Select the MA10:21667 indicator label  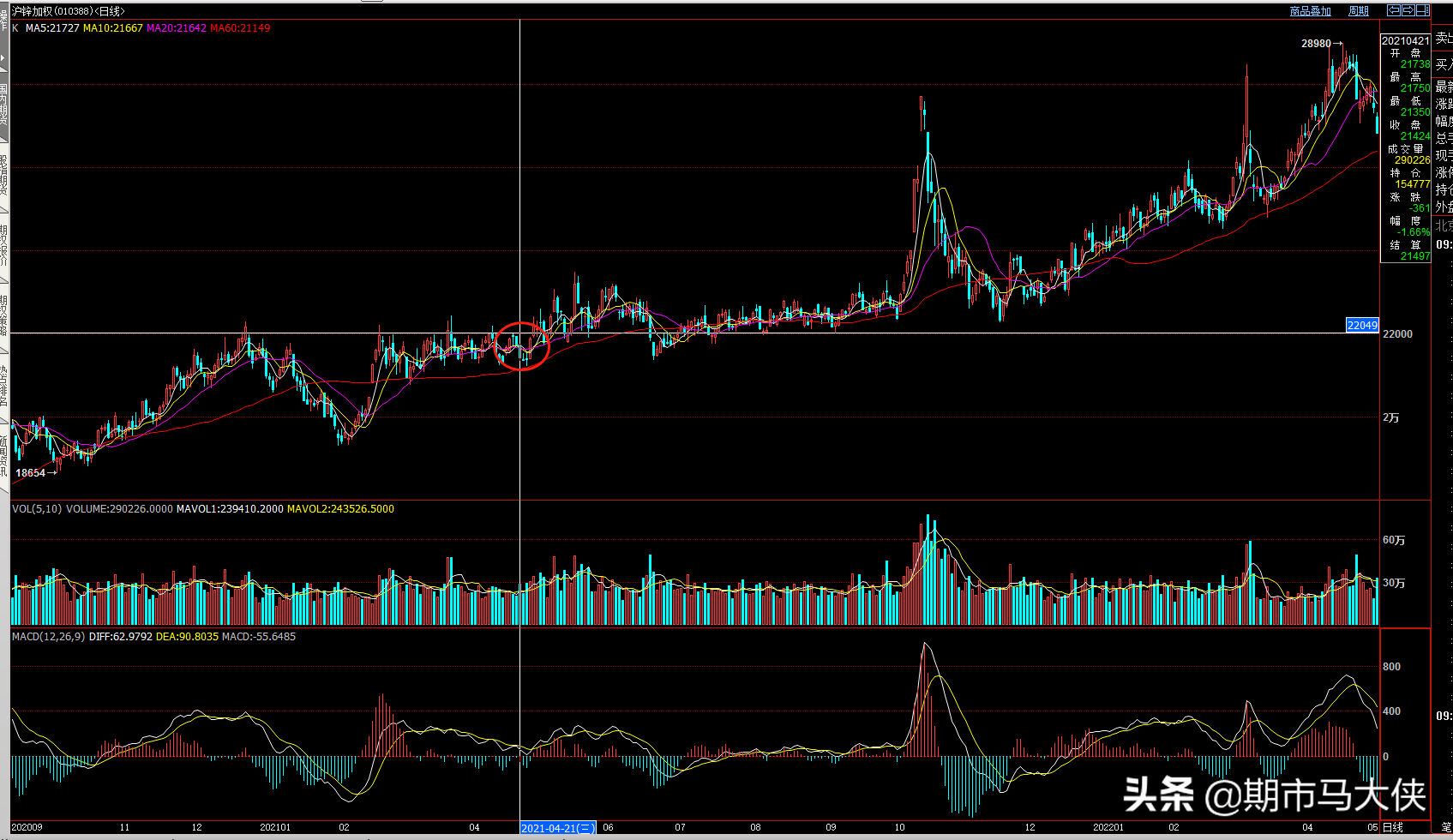click(113, 28)
